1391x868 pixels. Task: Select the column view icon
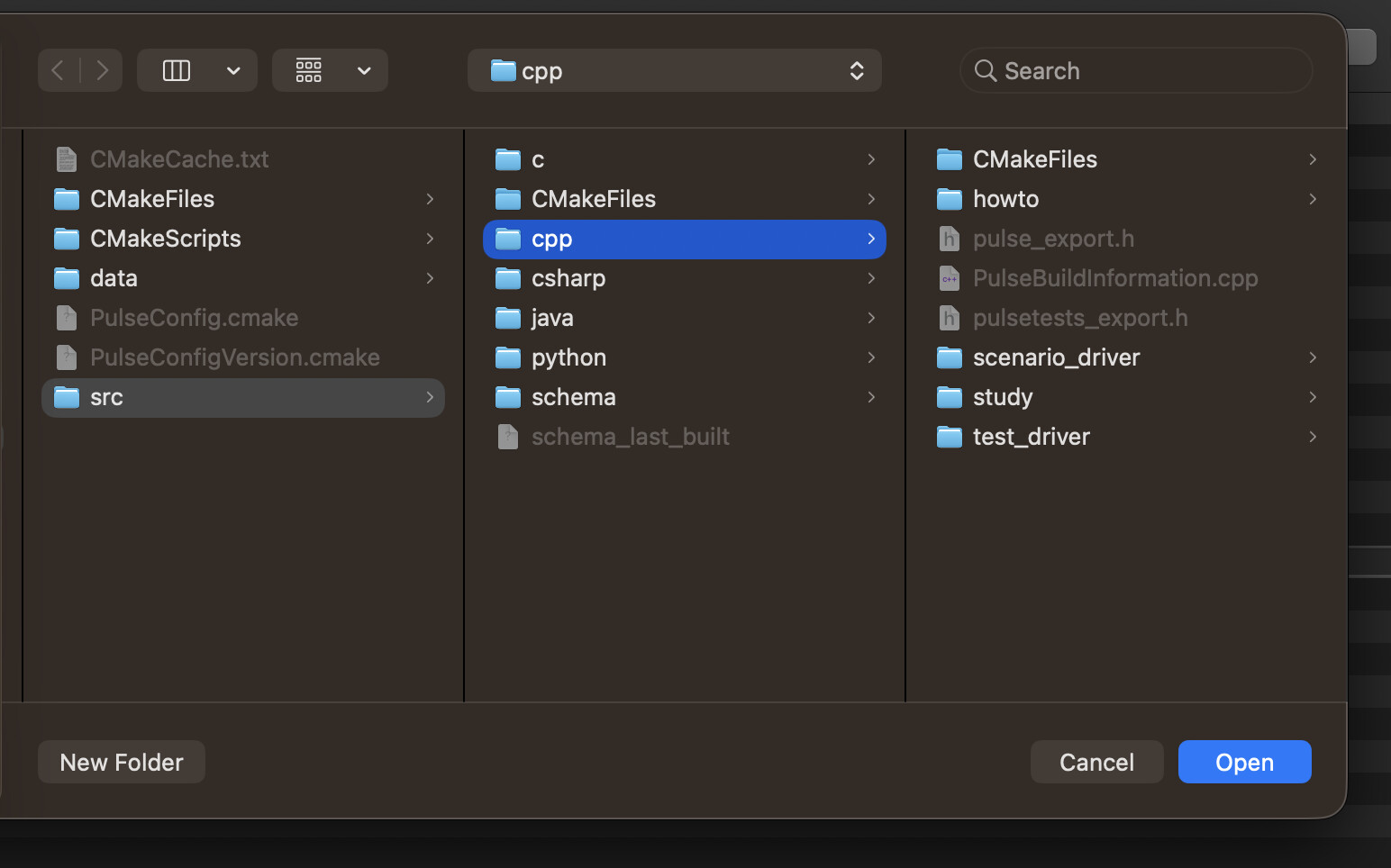(x=177, y=70)
